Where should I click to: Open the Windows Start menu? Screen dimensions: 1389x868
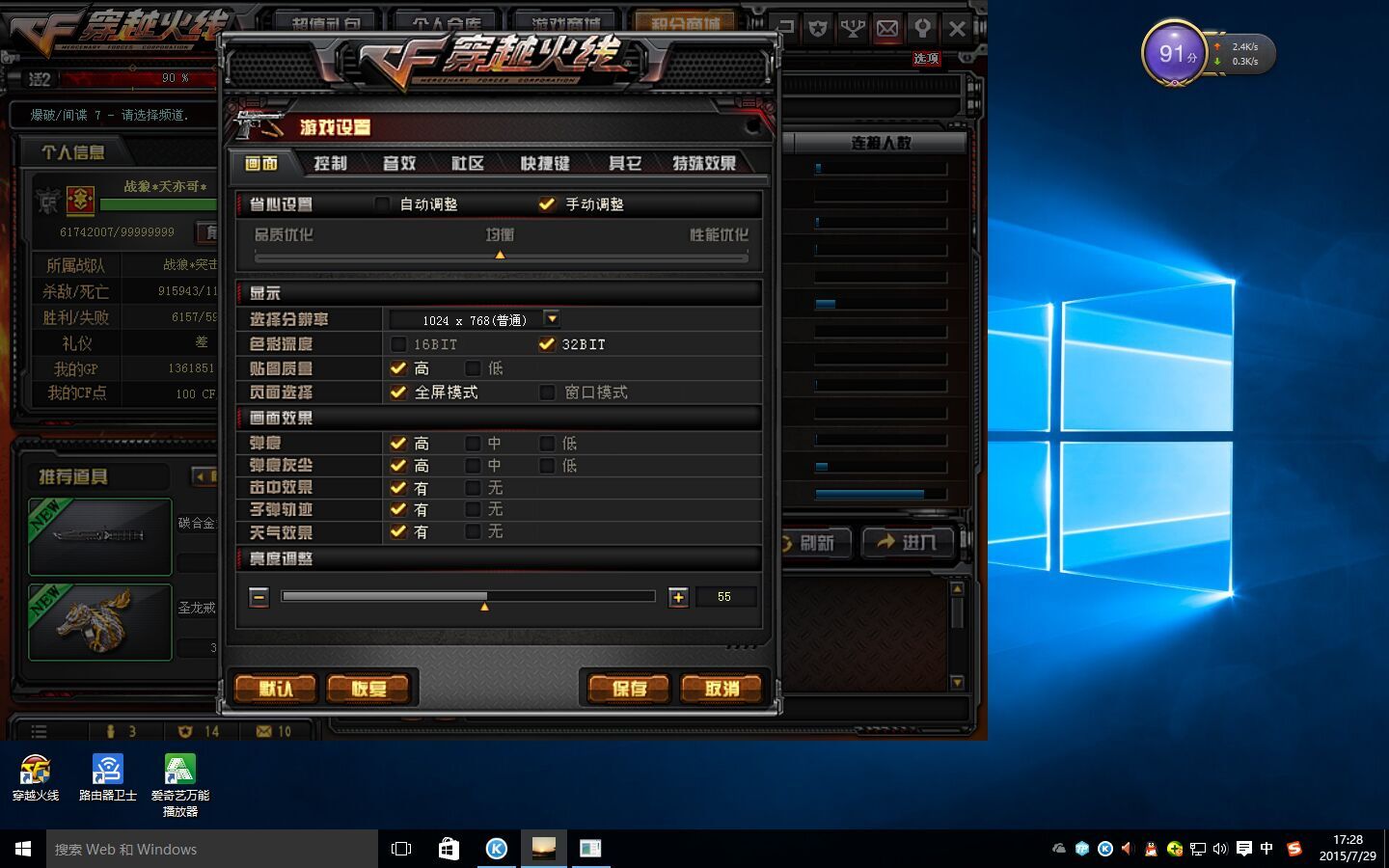coord(23,849)
